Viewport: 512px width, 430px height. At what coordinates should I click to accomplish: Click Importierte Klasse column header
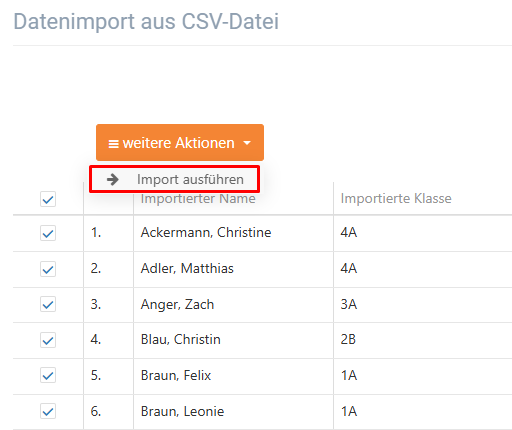click(396, 198)
